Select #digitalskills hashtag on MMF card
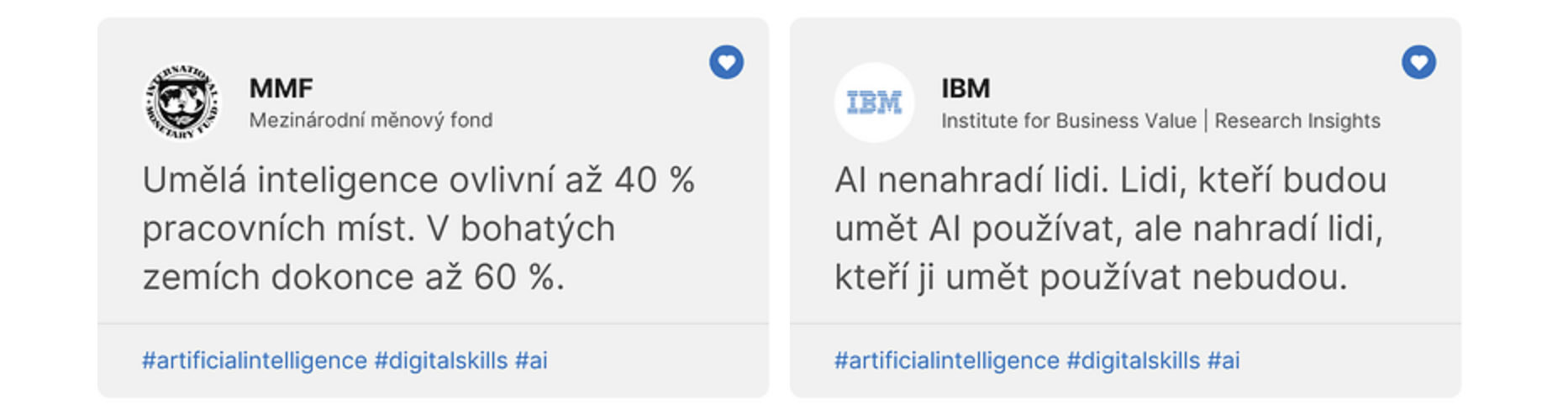Screen dimensions: 1568x417 coord(441,361)
